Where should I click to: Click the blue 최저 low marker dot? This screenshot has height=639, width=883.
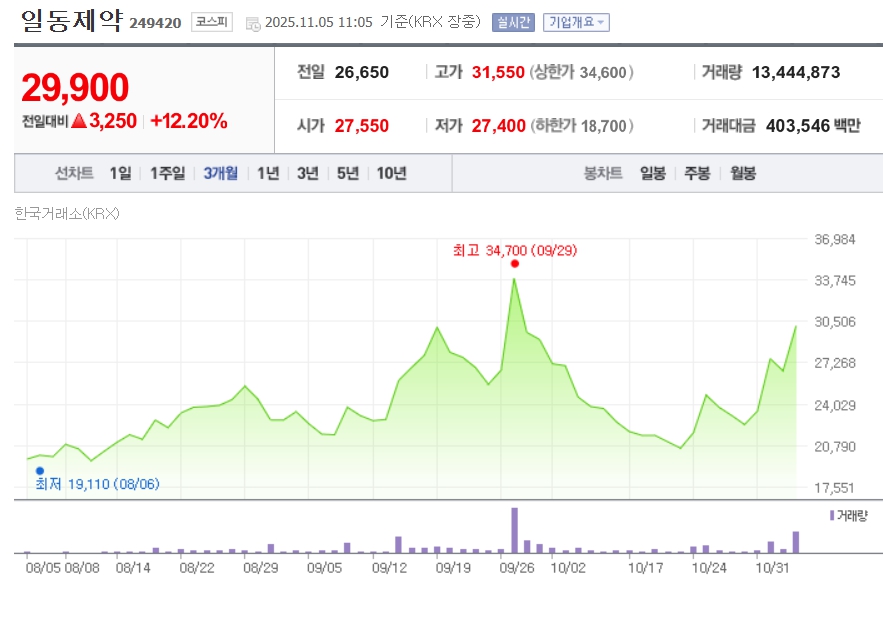[40, 470]
